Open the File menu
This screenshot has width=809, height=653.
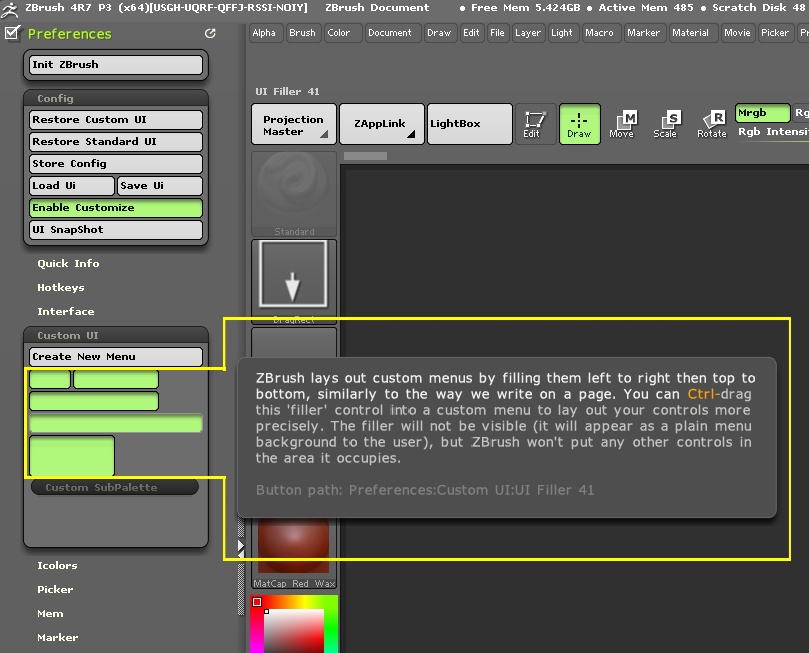(497, 33)
